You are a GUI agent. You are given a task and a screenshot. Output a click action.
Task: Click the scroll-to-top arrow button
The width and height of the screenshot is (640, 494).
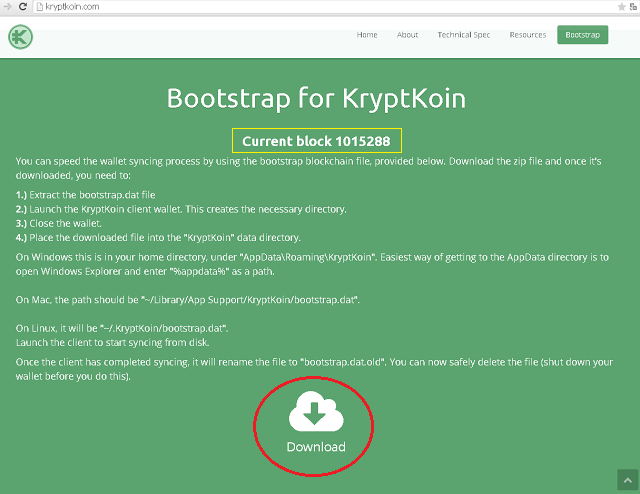pyautogui.click(x=628, y=480)
